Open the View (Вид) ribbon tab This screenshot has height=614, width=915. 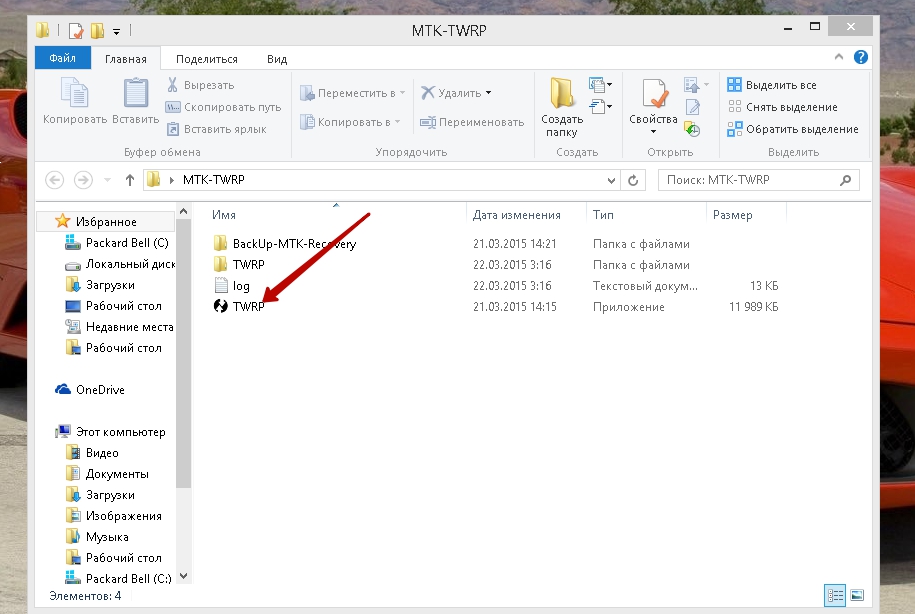[277, 59]
